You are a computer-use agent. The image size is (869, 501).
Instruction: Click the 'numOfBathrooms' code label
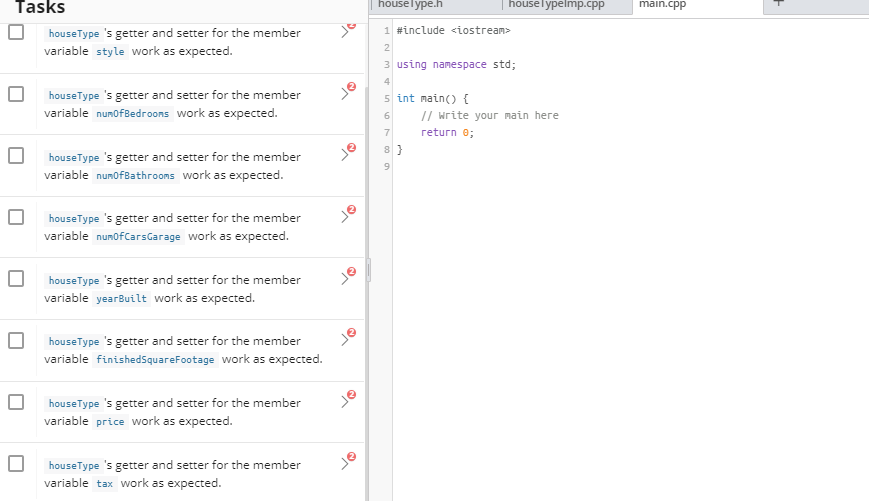(135, 176)
